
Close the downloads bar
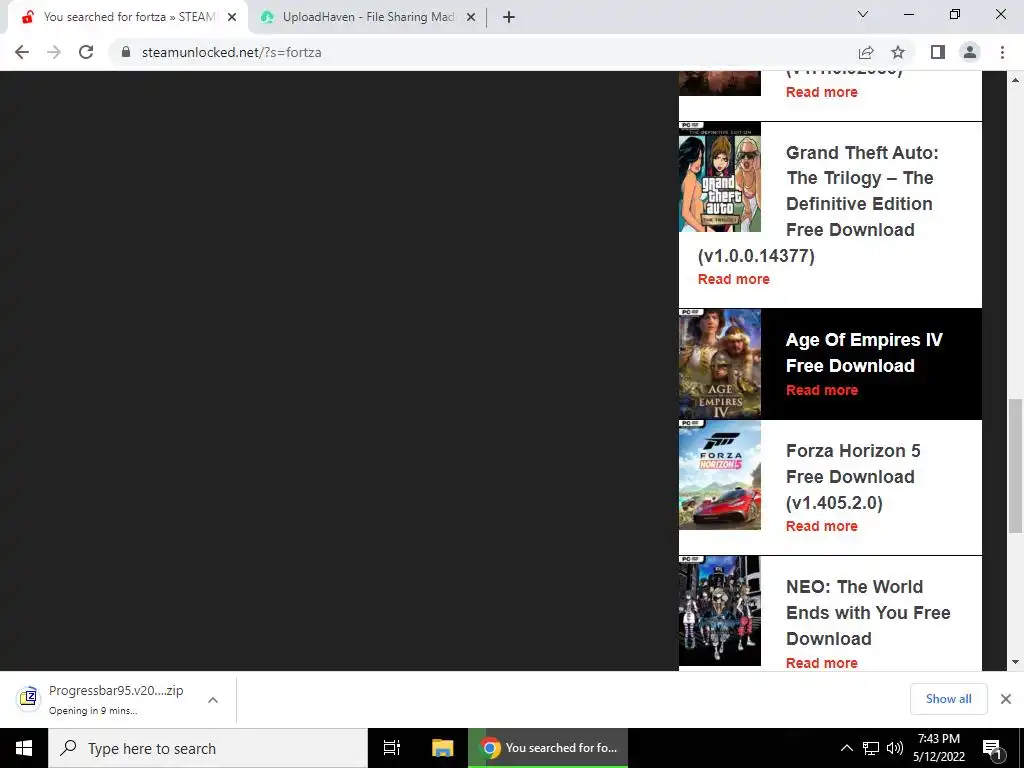point(1006,699)
